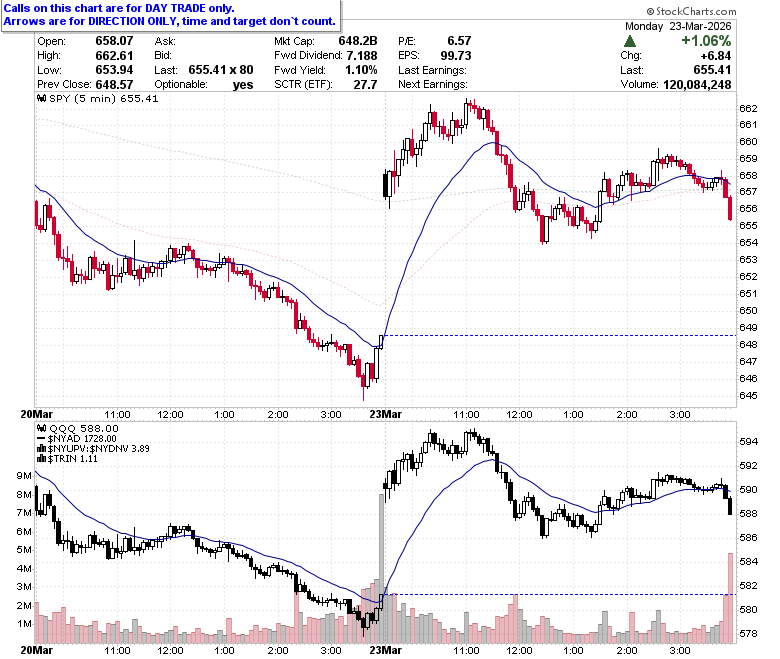Click the last pink closing volume bar

coord(731,598)
